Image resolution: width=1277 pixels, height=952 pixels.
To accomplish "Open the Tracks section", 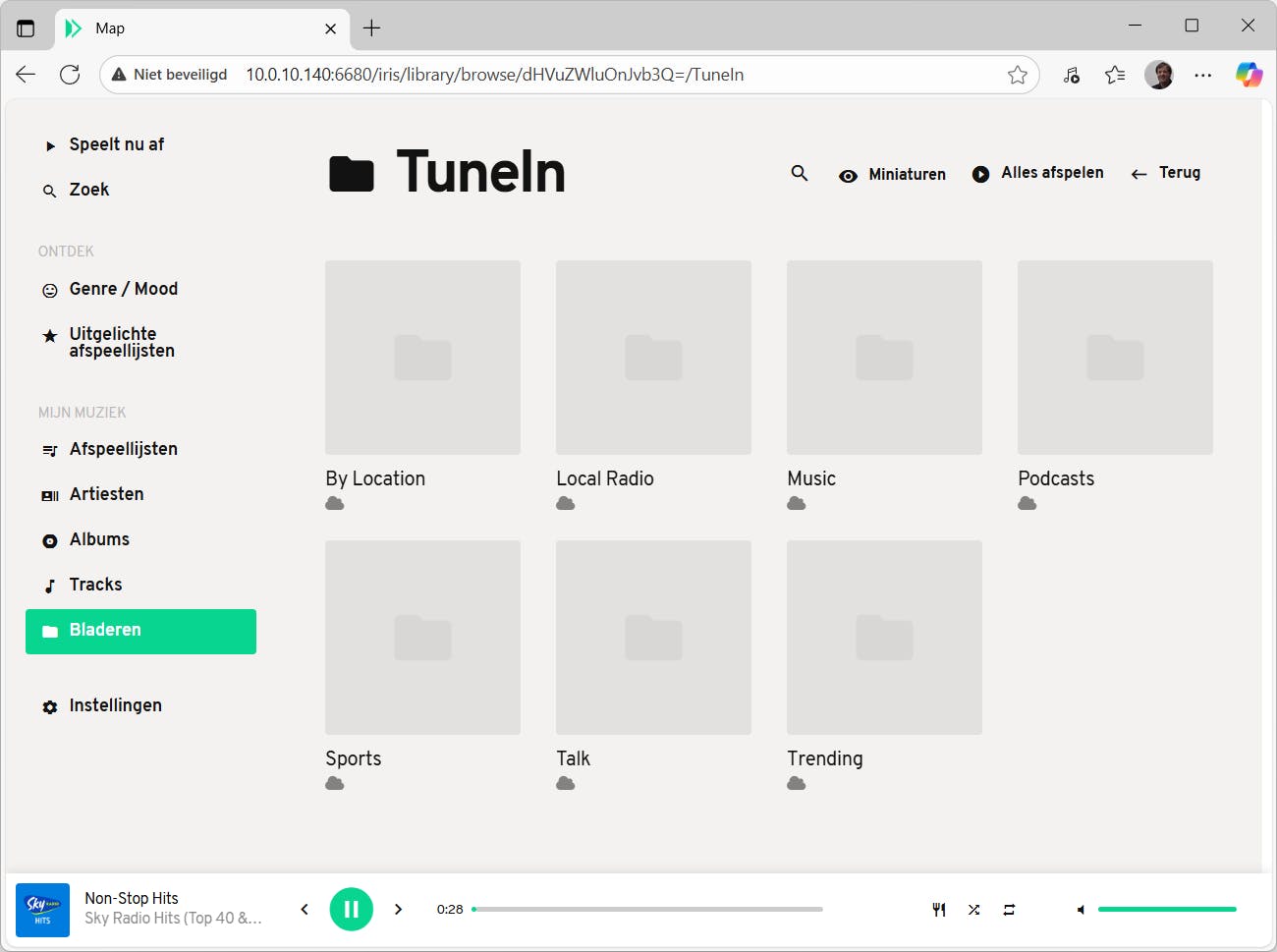I will tap(95, 585).
